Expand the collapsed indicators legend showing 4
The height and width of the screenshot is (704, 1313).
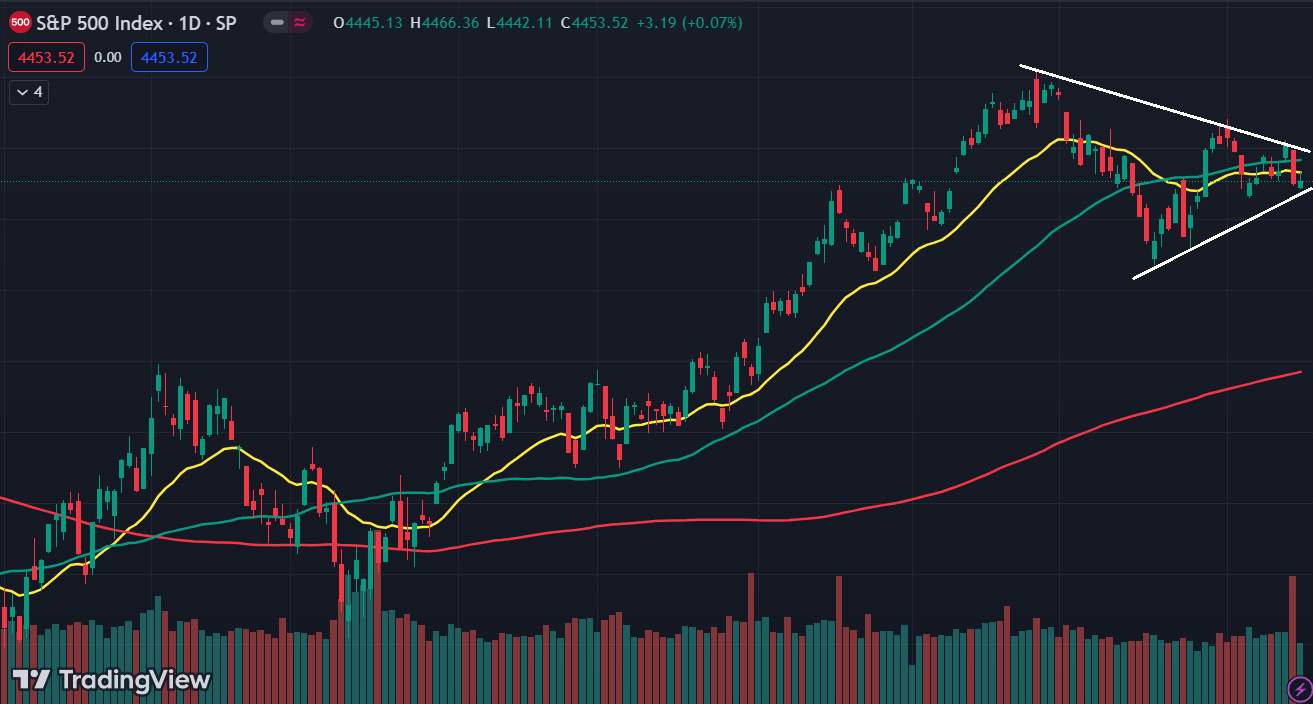coord(29,92)
